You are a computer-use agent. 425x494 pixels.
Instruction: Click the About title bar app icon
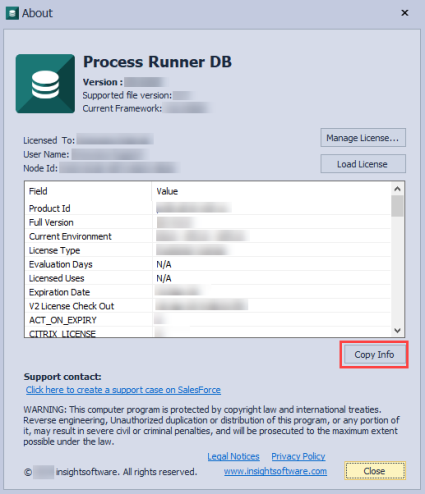[x=12, y=13]
